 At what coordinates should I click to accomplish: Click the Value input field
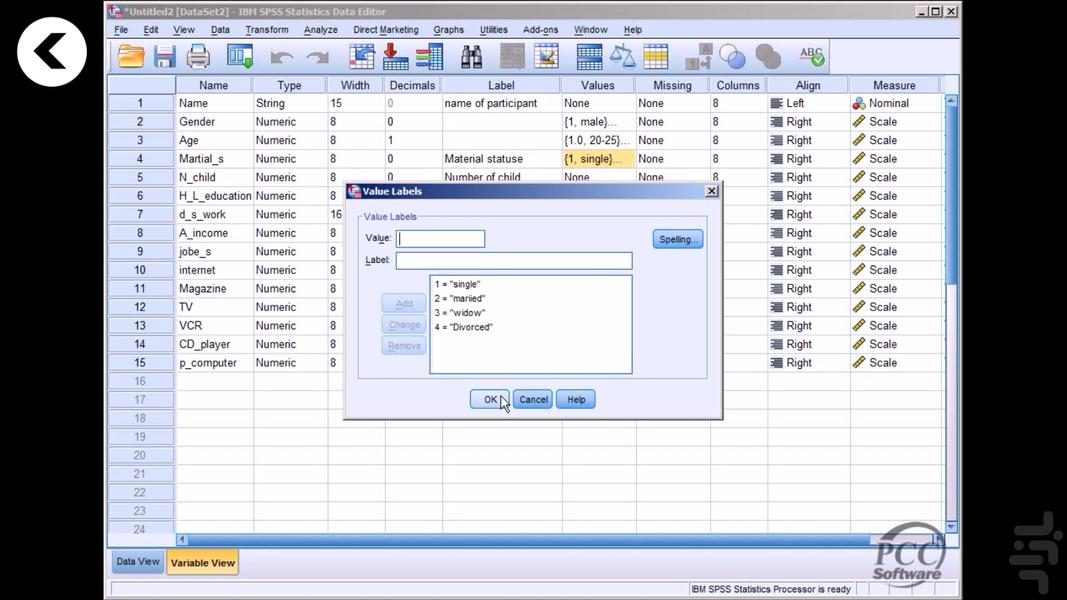[440, 238]
